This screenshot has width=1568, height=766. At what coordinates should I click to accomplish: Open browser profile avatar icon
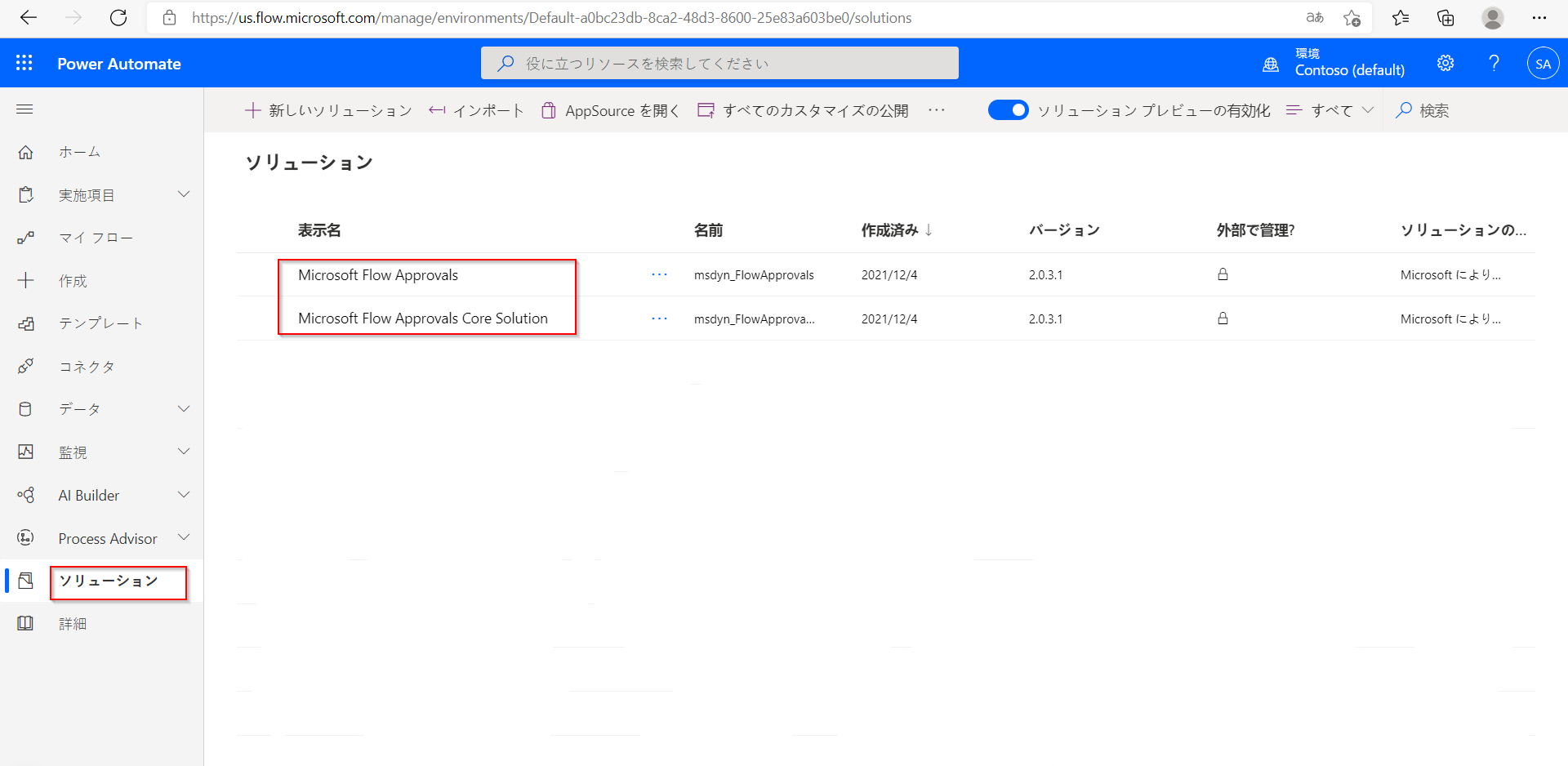pos(1493,18)
